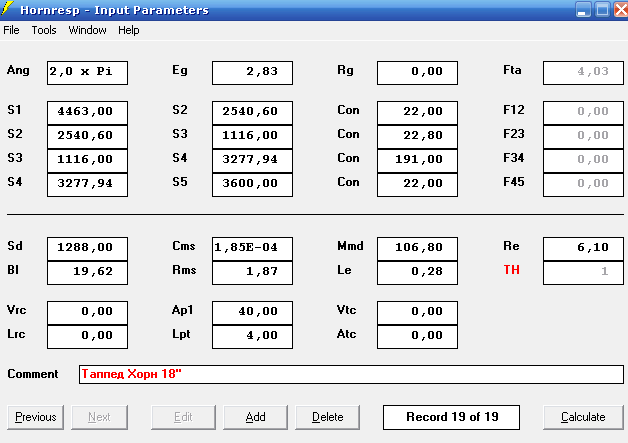Click the Add record button
Viewport: 628px width, 443px height.
pyautogui.click(x=256, y=417)
